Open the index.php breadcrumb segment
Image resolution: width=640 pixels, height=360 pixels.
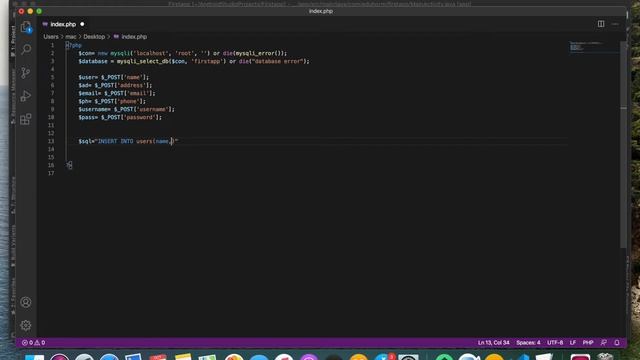(x=134, y=36)
